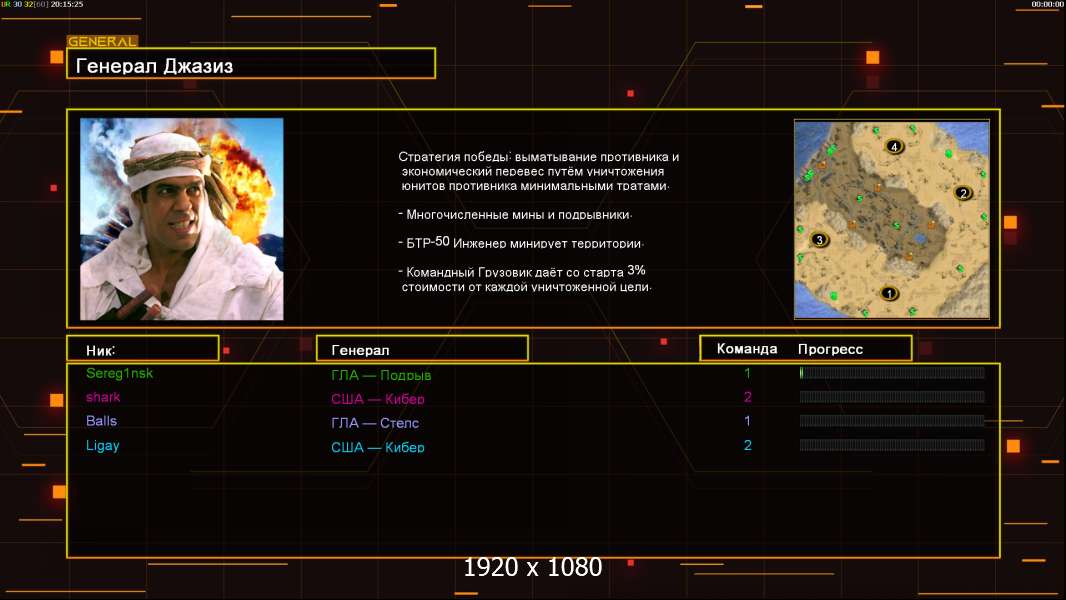
Task: Click team number for Sereg1nsk
Action: coord(747,373)
